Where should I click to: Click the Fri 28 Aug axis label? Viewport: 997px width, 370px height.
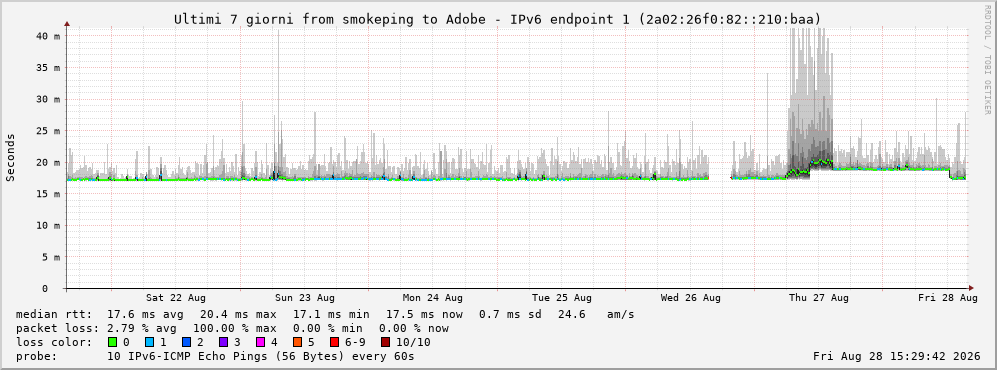pyautogui.click(x=948, y=298)
